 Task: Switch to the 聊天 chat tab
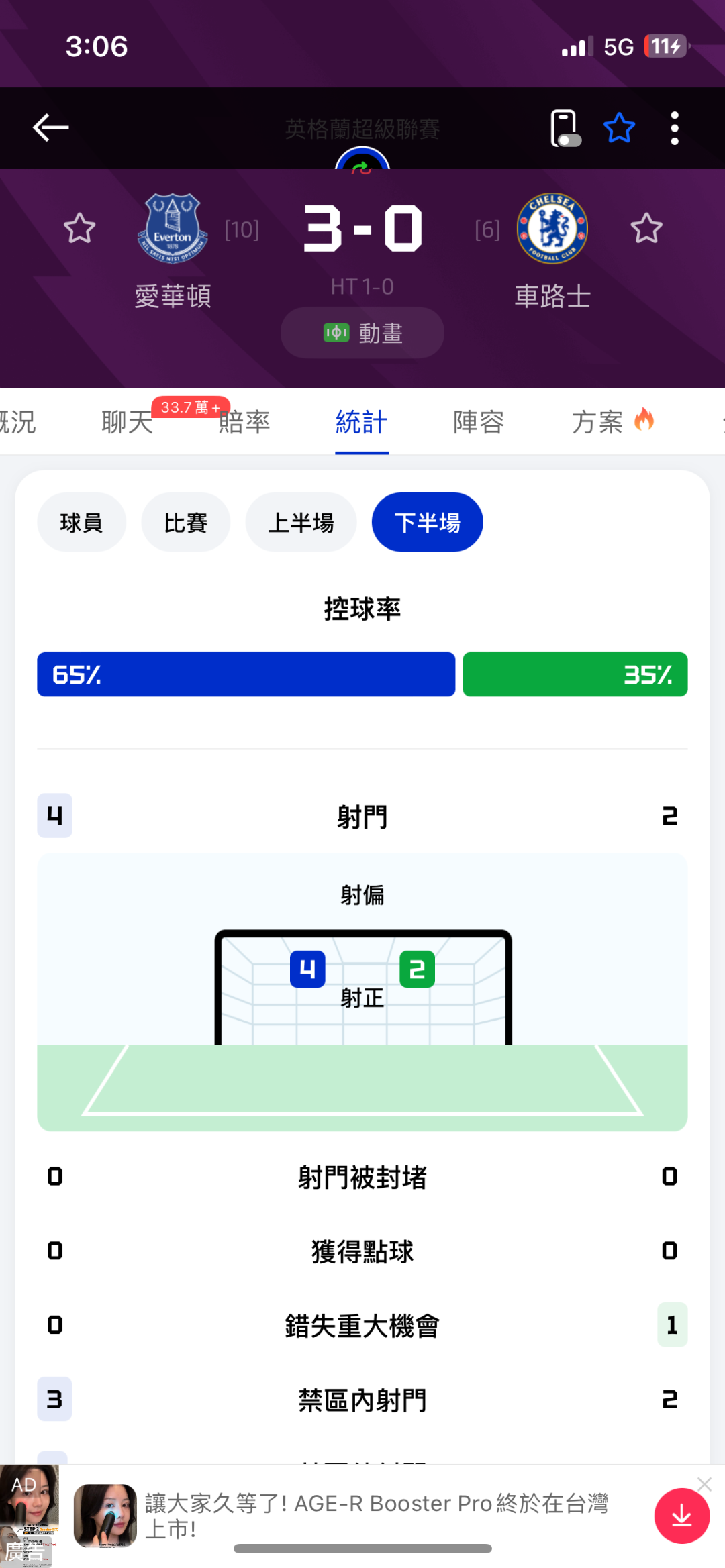128,422
